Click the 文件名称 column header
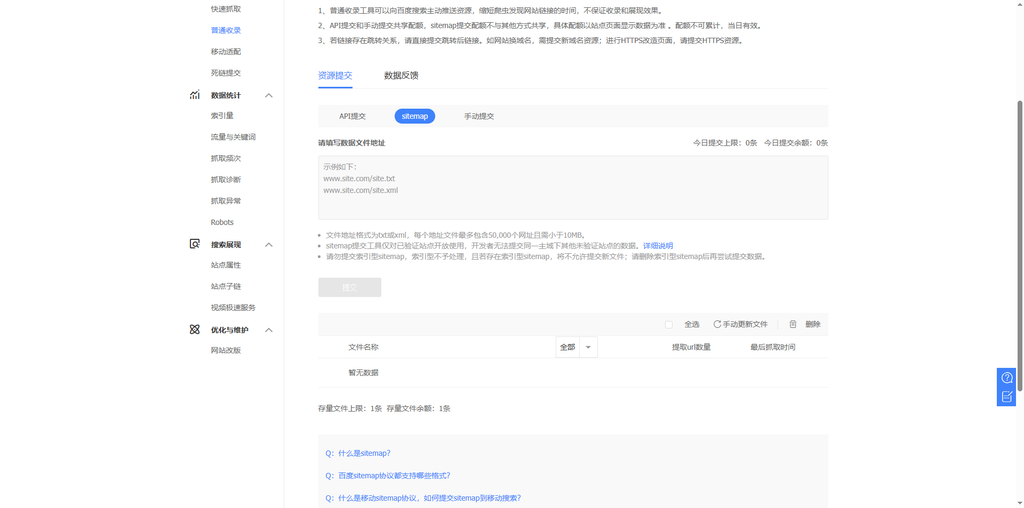The image size is (1024, 508). coord(363,347)
